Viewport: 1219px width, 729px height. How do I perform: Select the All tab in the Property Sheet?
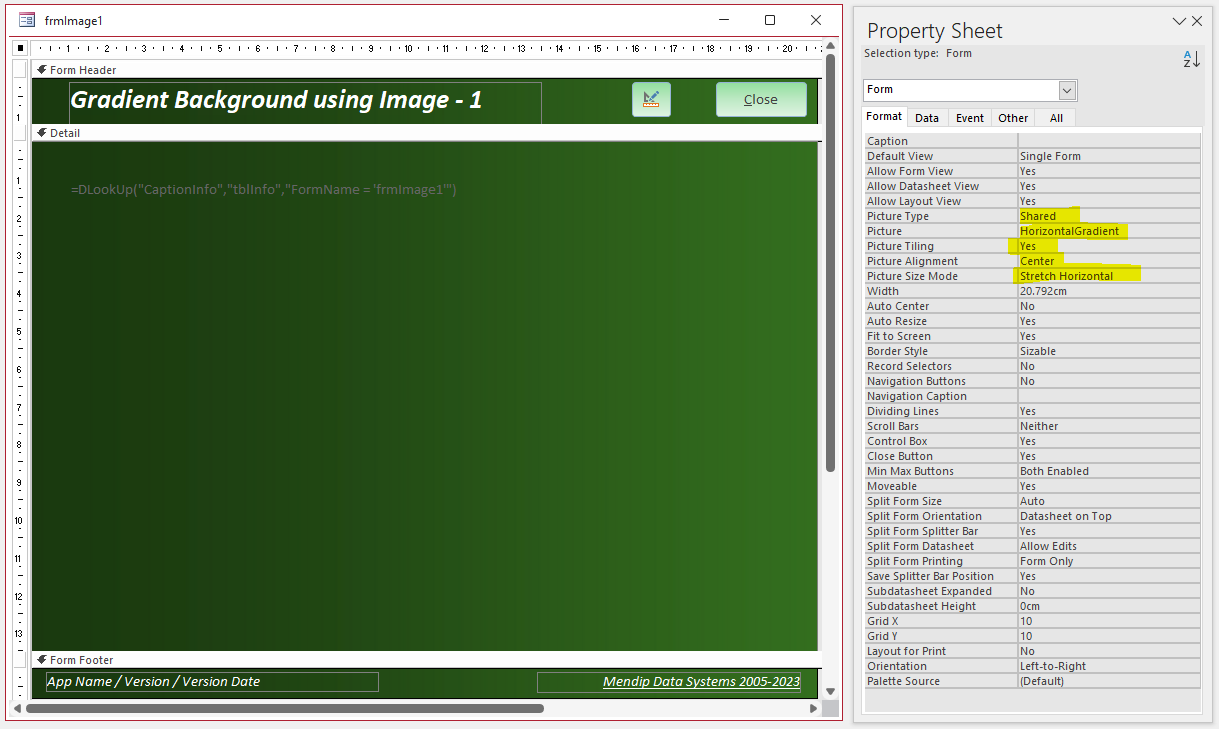click(x=1056, y=118)
